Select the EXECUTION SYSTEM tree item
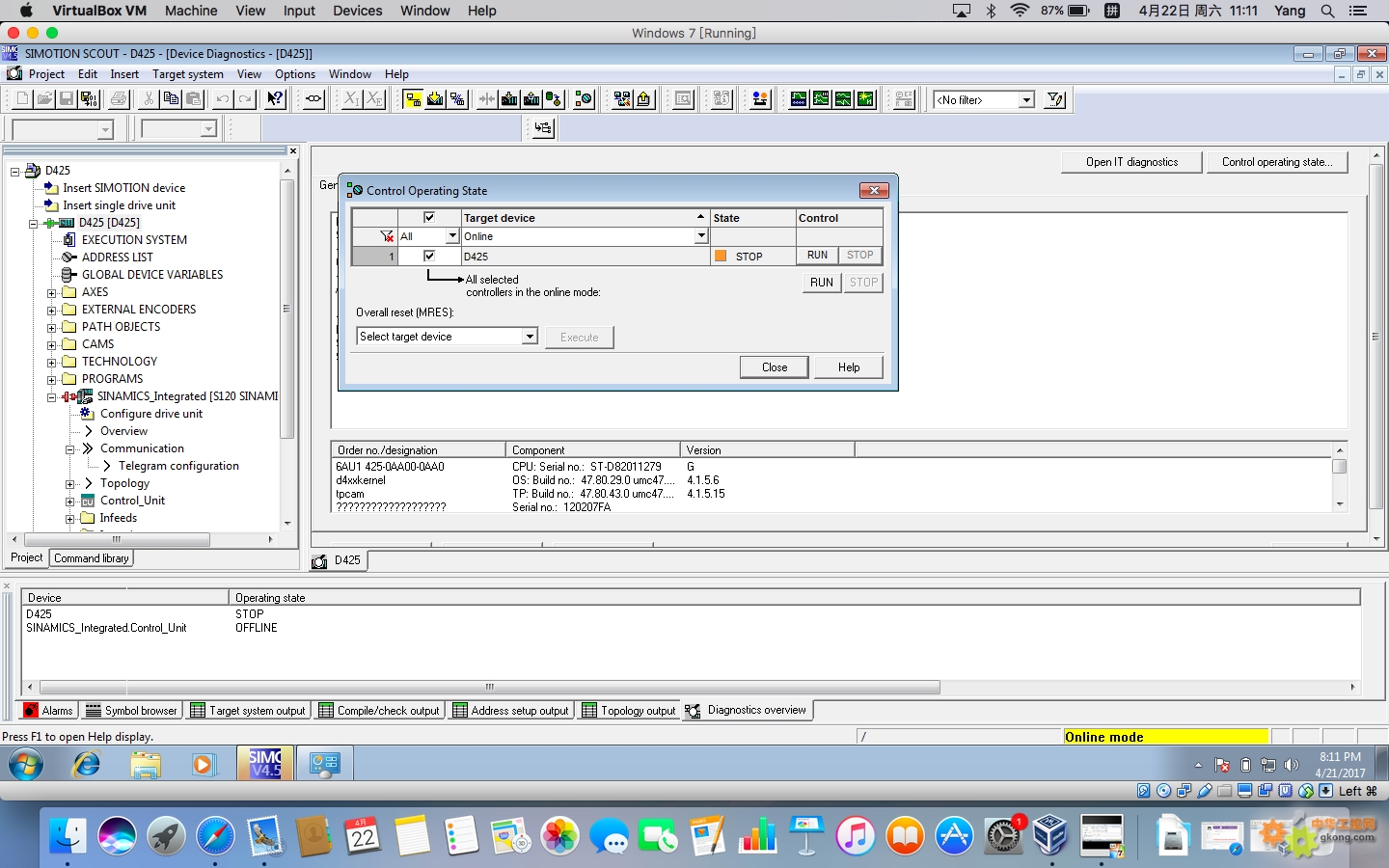Viewport: 1389px width, 868px height. click(x=134, y=240)
